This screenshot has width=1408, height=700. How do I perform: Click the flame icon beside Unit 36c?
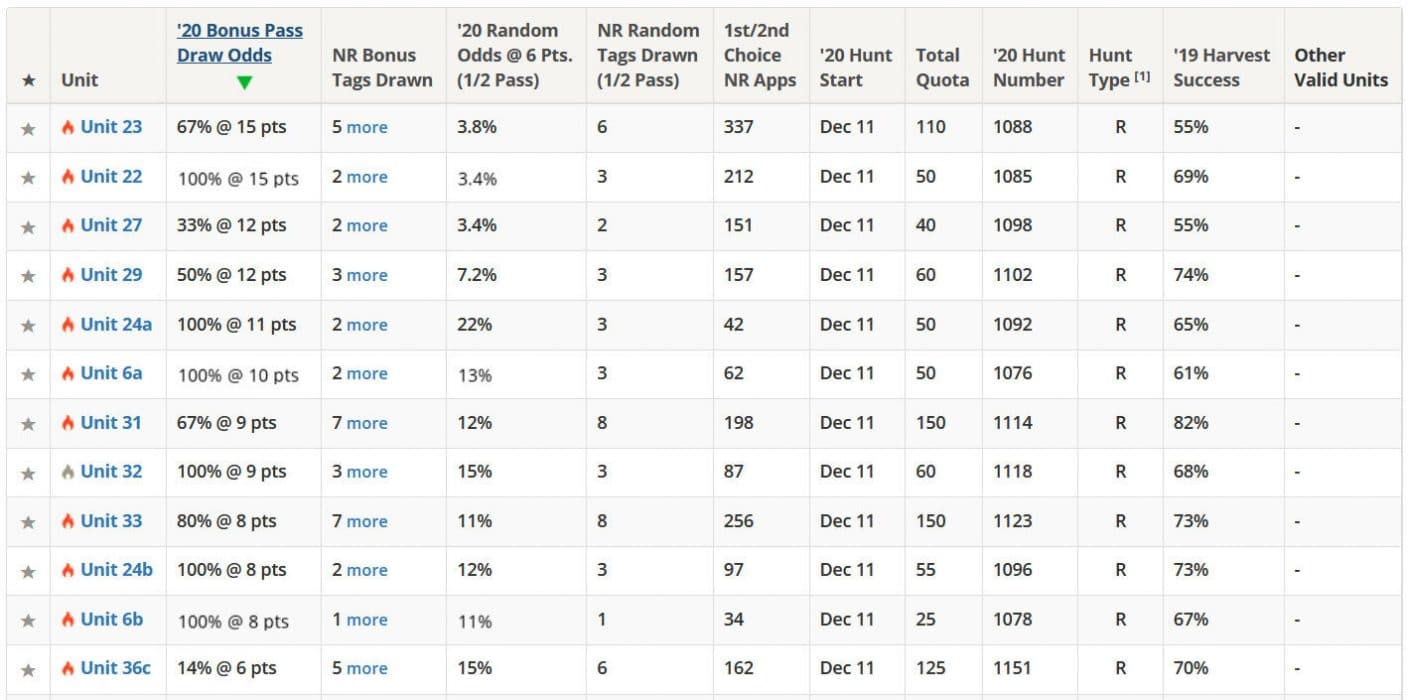click(x=68, y=669)
